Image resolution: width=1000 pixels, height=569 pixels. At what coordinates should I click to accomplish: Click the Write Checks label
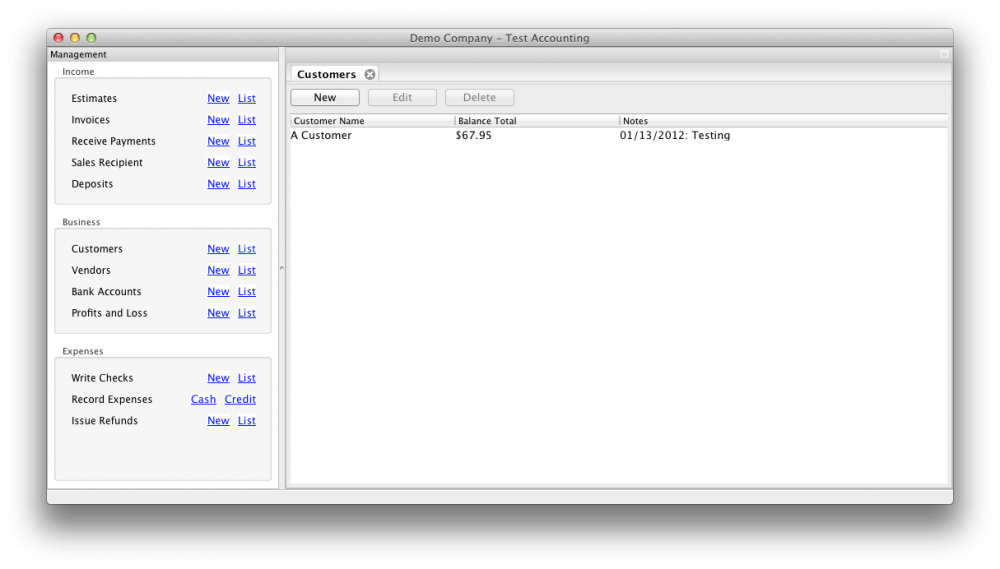102,378
